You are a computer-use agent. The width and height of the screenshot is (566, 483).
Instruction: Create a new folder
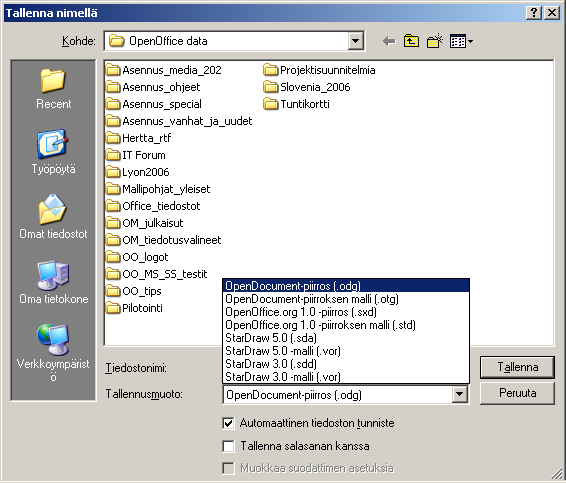[435, 41]
